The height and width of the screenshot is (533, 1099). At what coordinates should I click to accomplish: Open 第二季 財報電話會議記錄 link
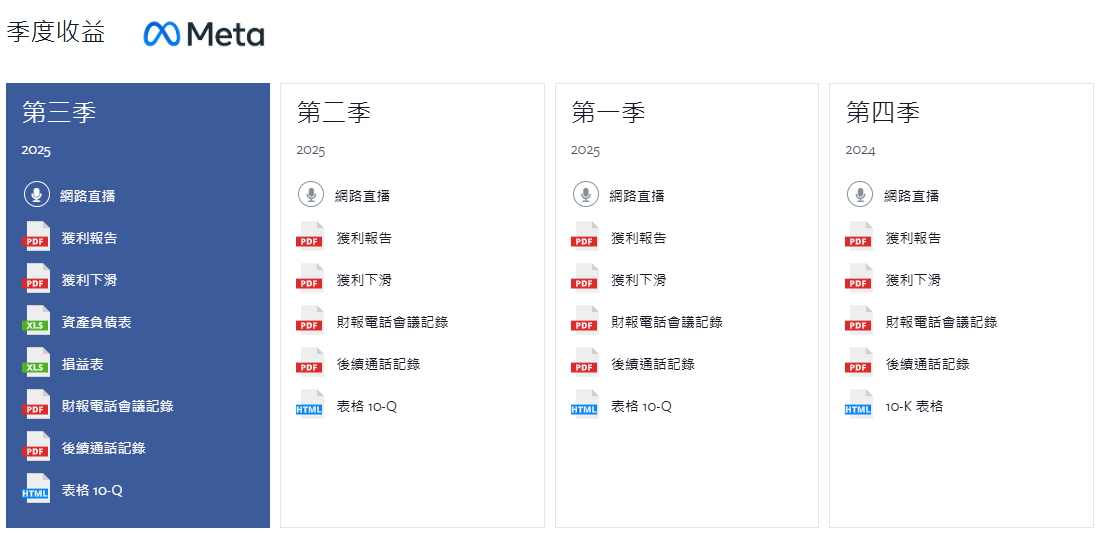392,322
